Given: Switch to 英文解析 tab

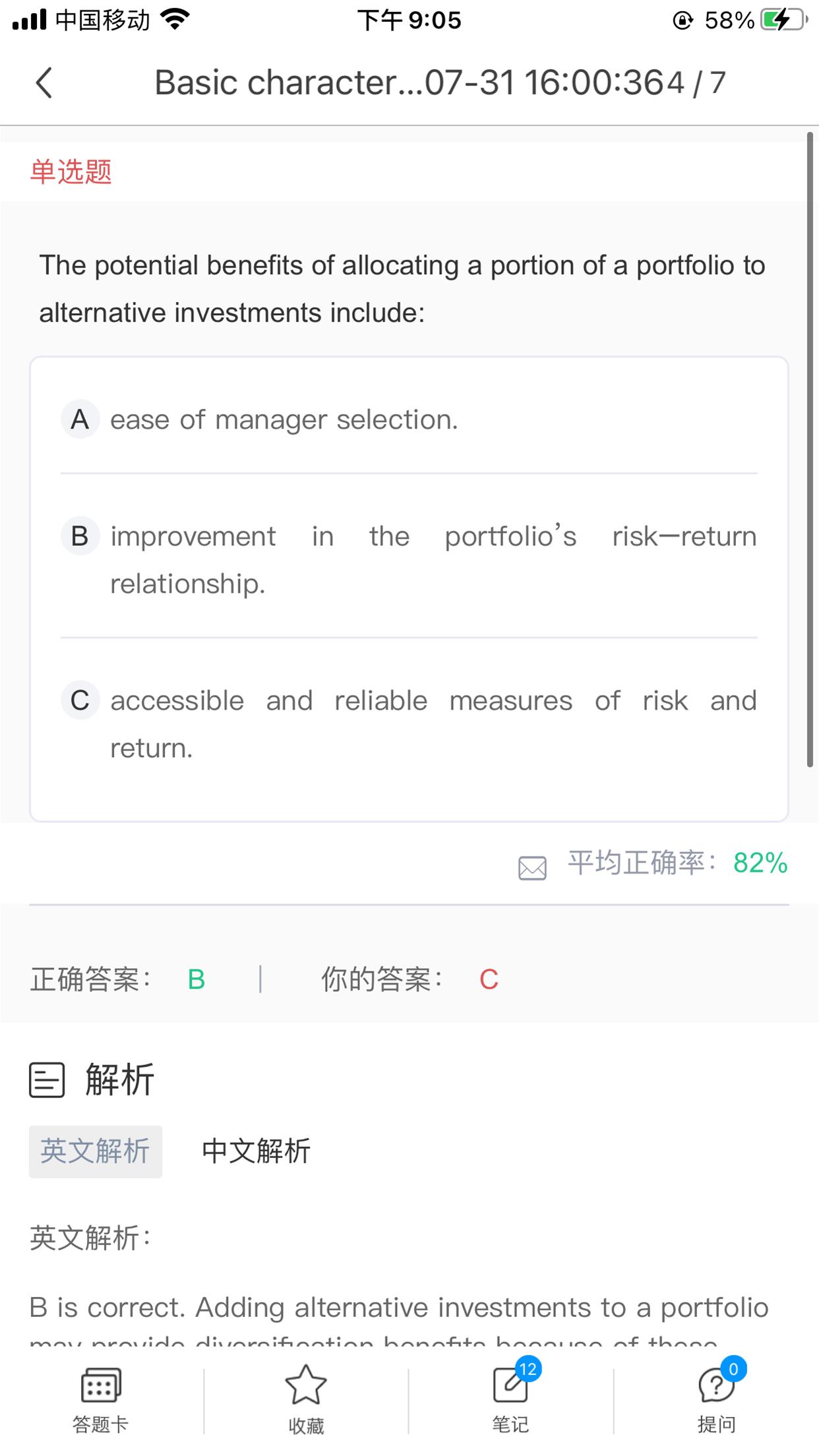Looking at the screenshot, I should [96, 1151].
